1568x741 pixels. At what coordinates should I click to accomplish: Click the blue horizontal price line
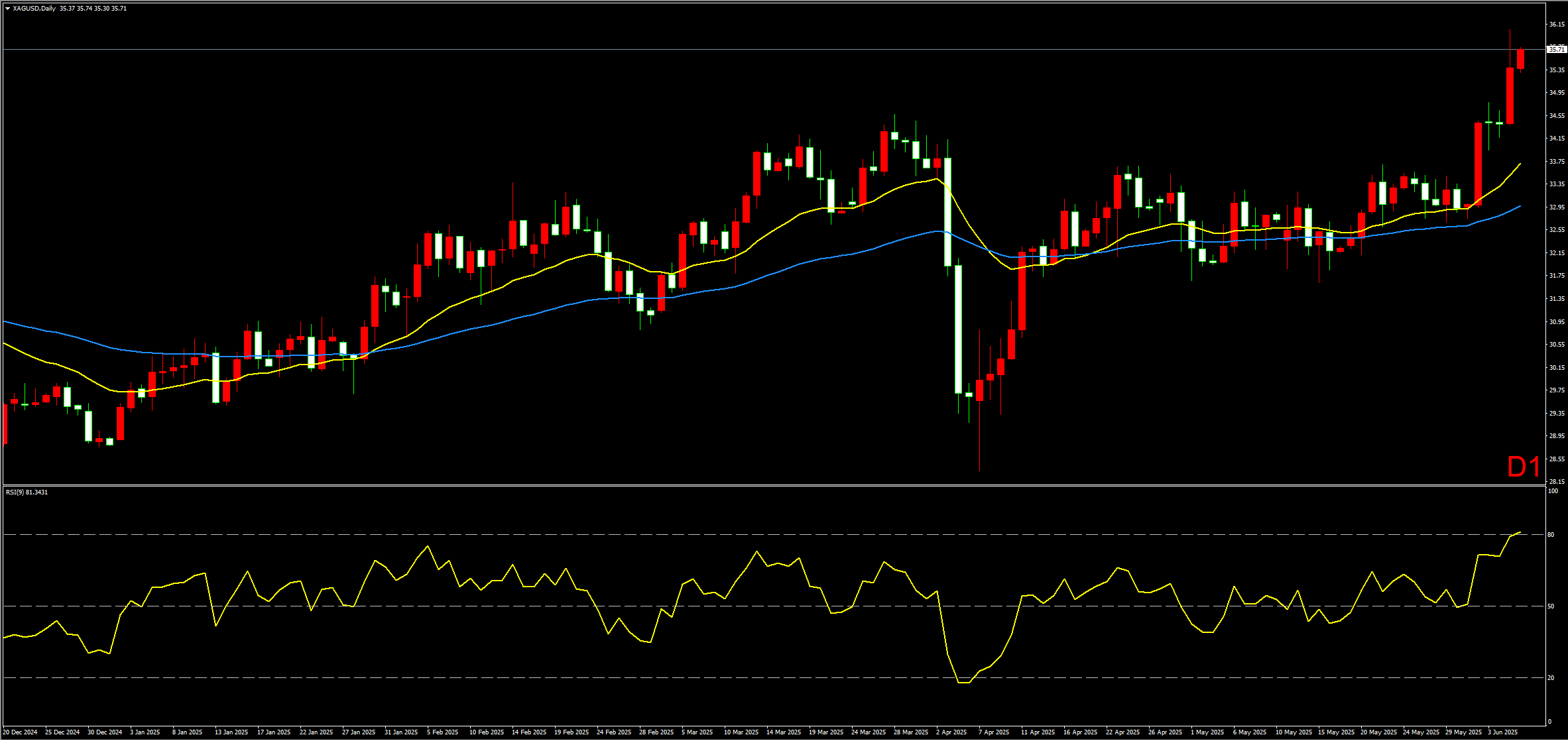coord(774,49)
